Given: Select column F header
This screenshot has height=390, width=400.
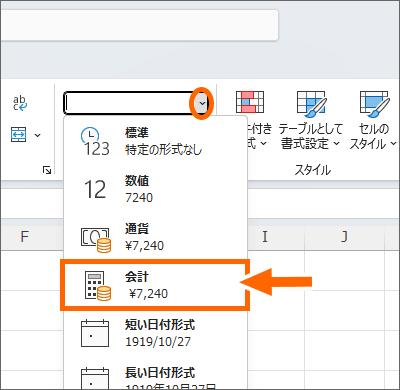Looking at the screenshot, I should pos(24,237).
